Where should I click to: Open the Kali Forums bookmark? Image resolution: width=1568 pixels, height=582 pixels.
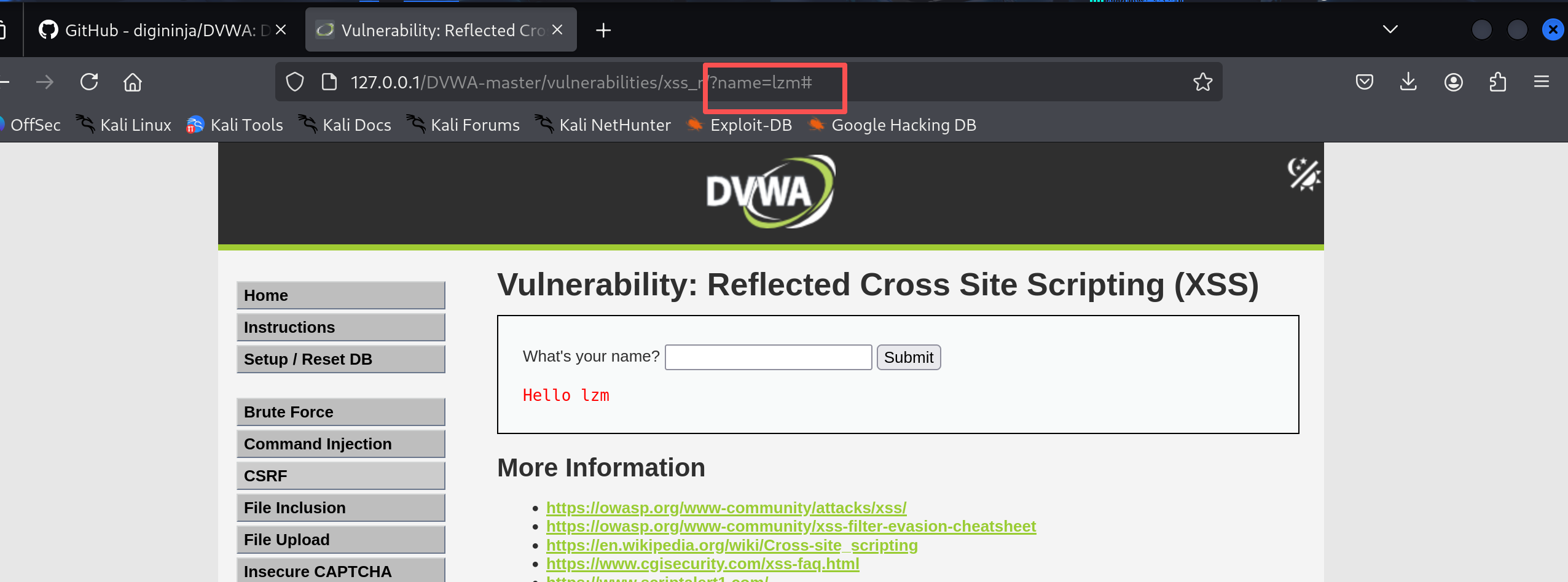463,125
